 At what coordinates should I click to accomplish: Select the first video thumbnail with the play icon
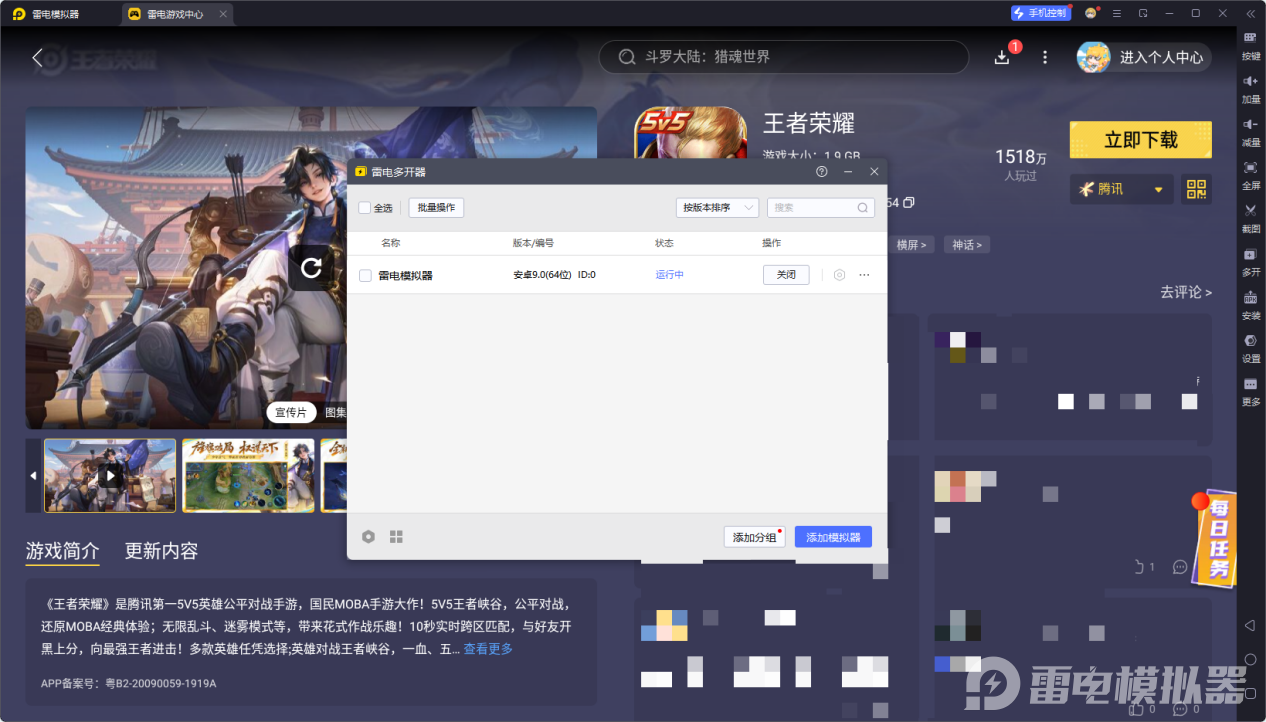(110, 476)
